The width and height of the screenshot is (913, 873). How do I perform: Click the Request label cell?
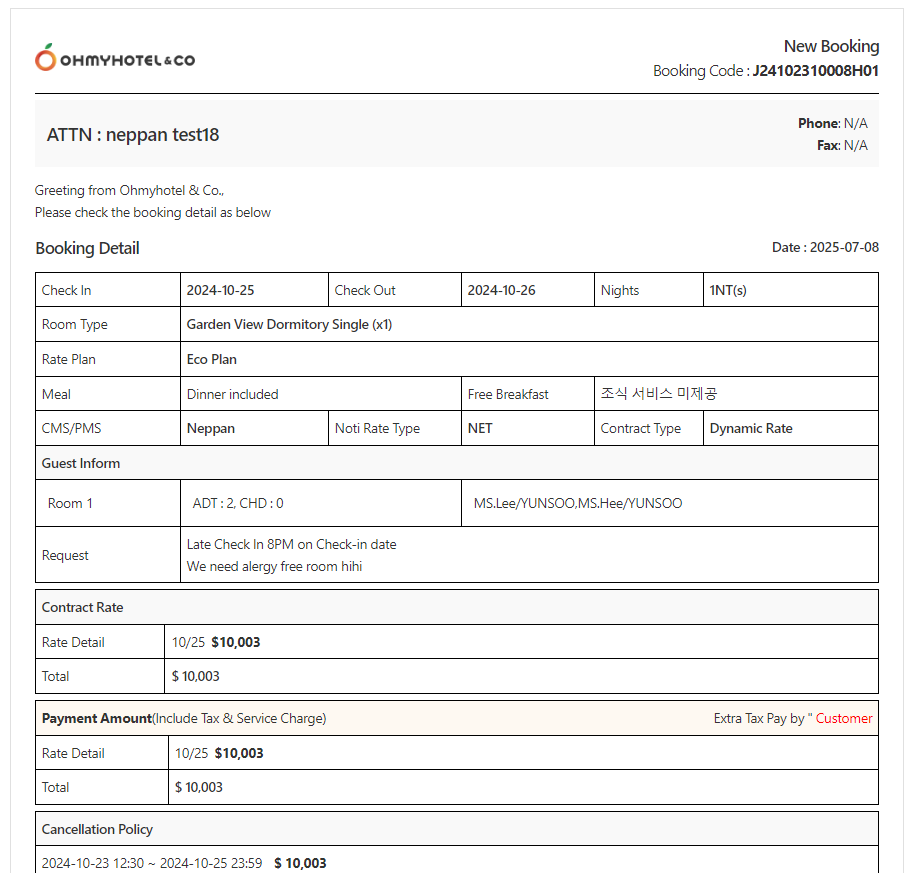pos(108,555)
